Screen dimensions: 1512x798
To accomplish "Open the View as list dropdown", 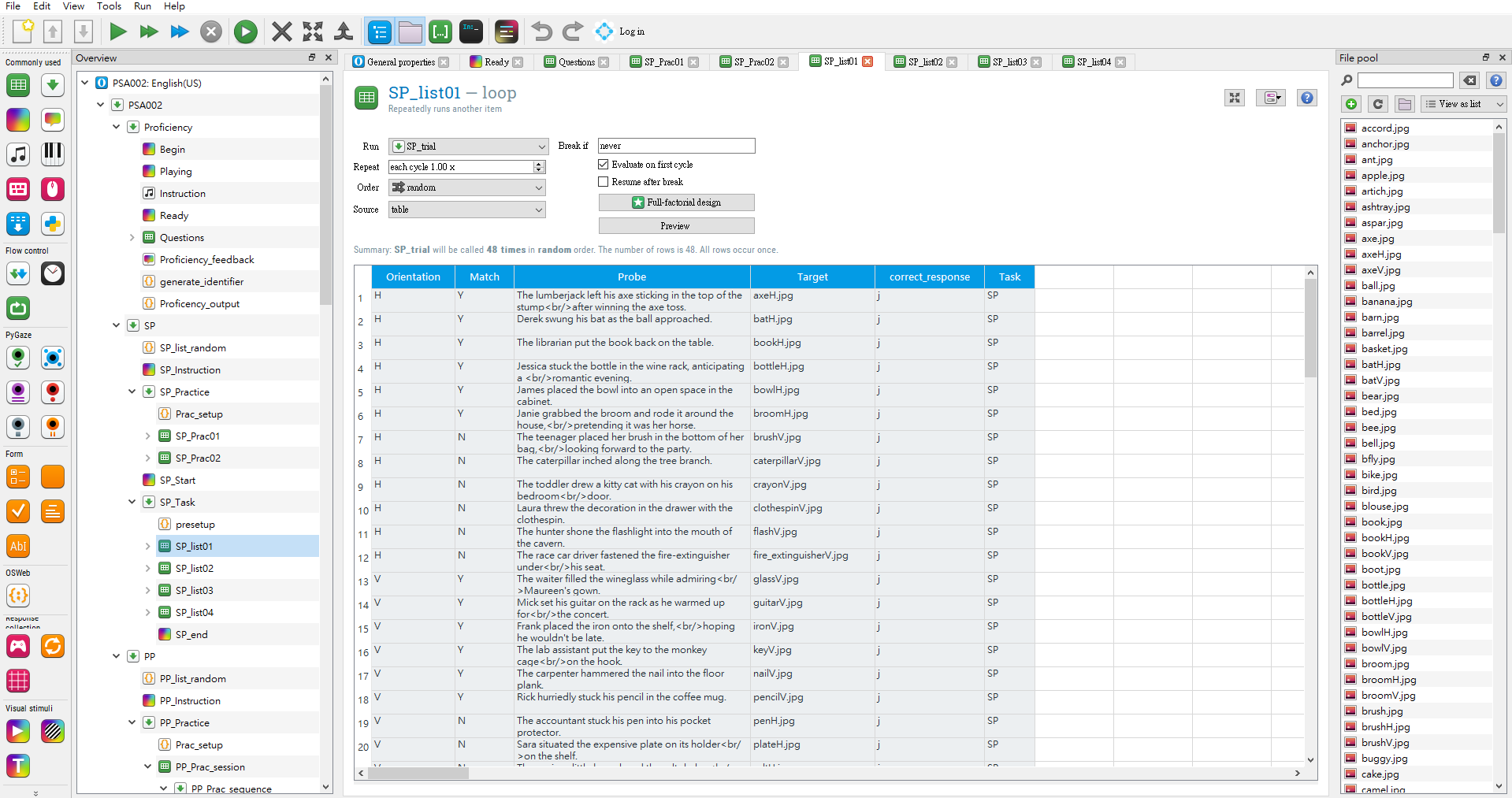I will (1463, 104).
